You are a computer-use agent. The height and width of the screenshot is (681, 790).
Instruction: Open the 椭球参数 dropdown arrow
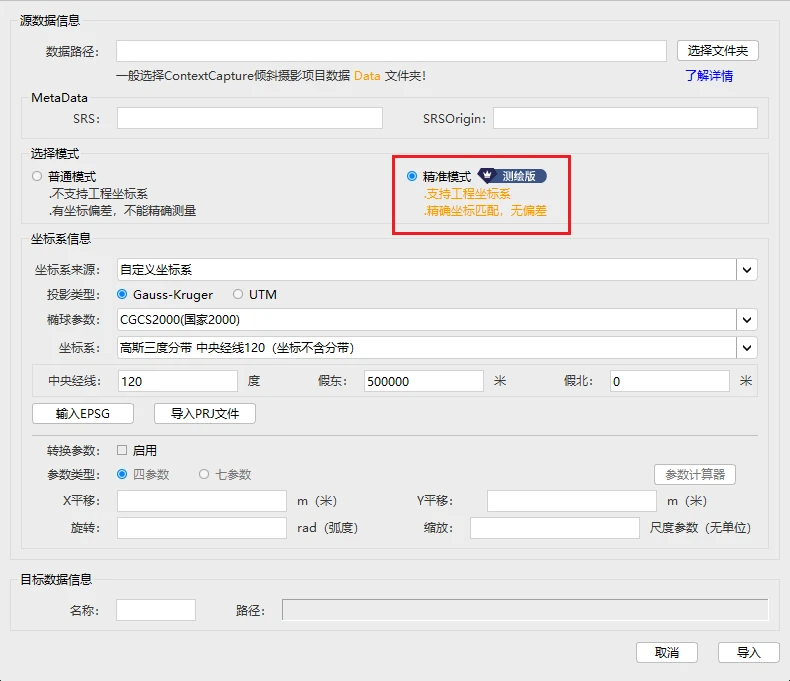tap(747, 320)
